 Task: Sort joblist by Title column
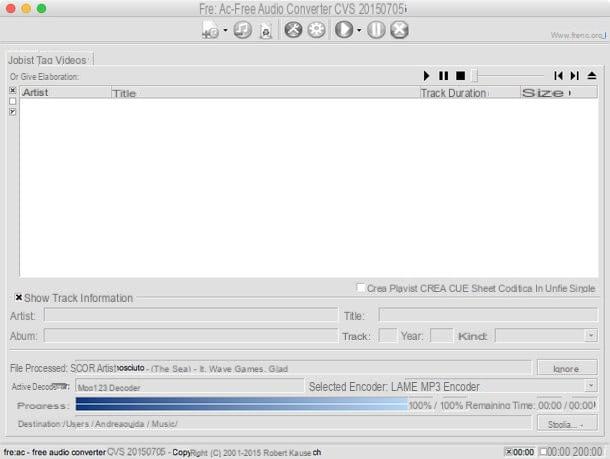pyautogui.click(x=265, y=93)
